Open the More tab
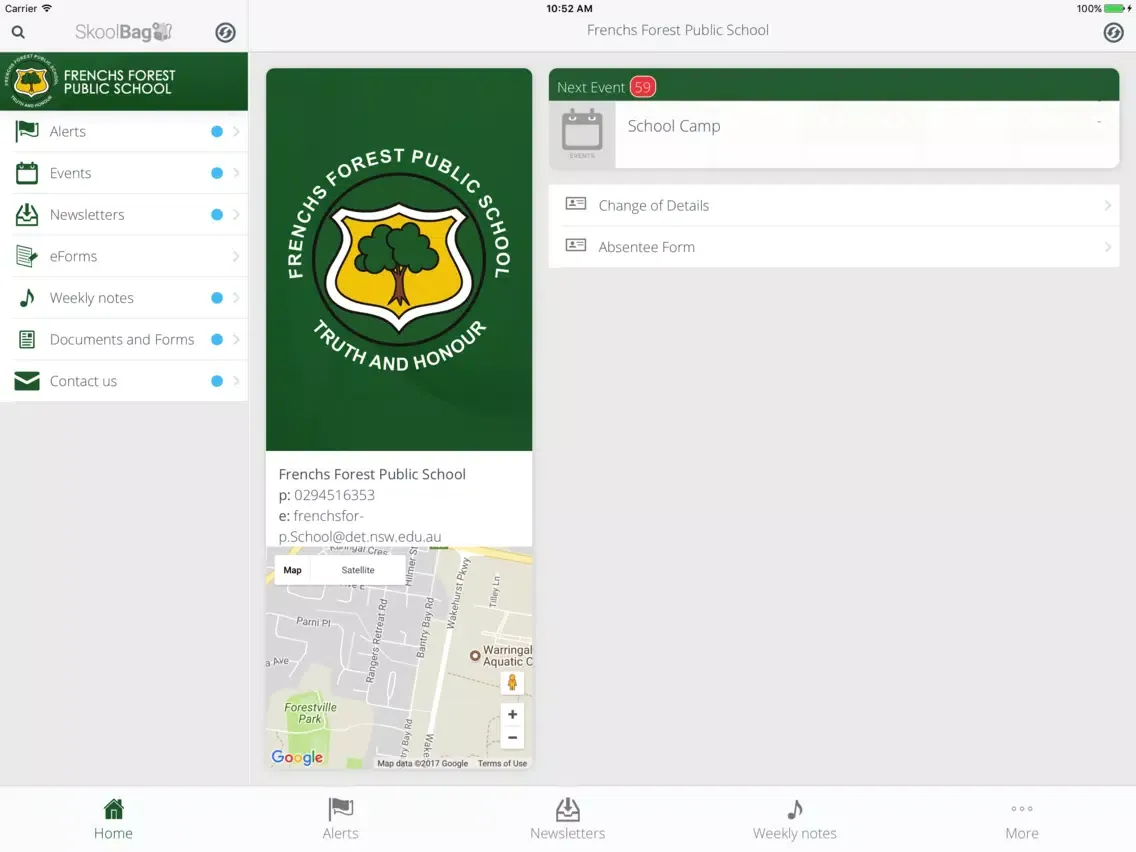Viewport: 1136px width, 852px height. [x=1022, y=819]
